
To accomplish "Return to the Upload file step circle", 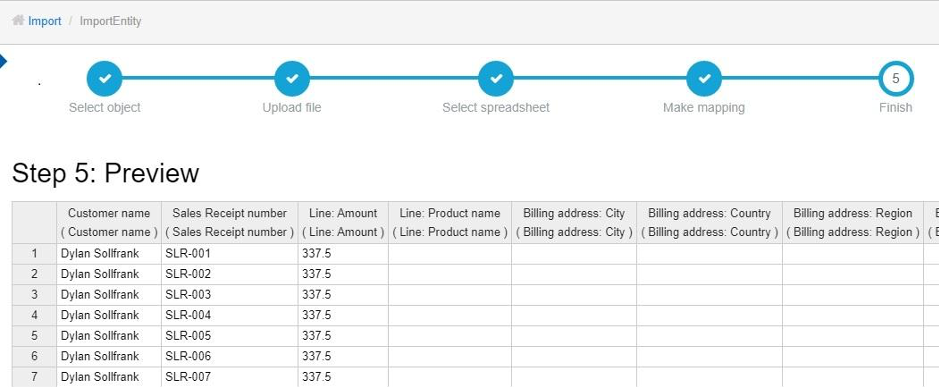I will coord(292,78).
